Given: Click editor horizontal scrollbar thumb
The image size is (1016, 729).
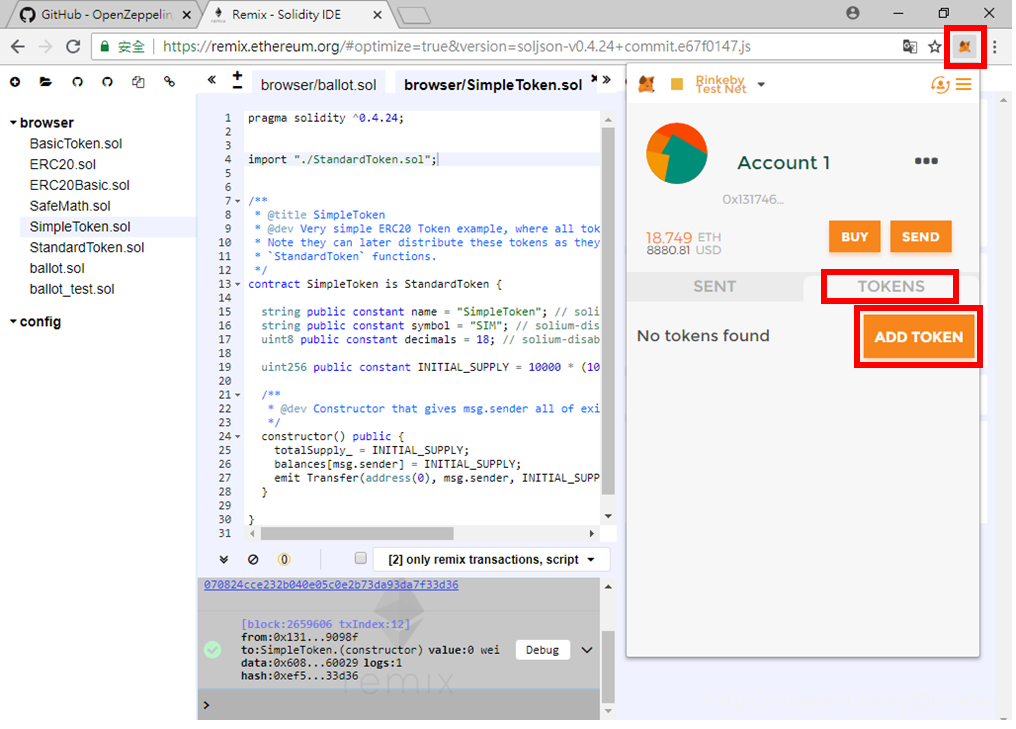Looking at the screenshot, I should tap(357, 533).
